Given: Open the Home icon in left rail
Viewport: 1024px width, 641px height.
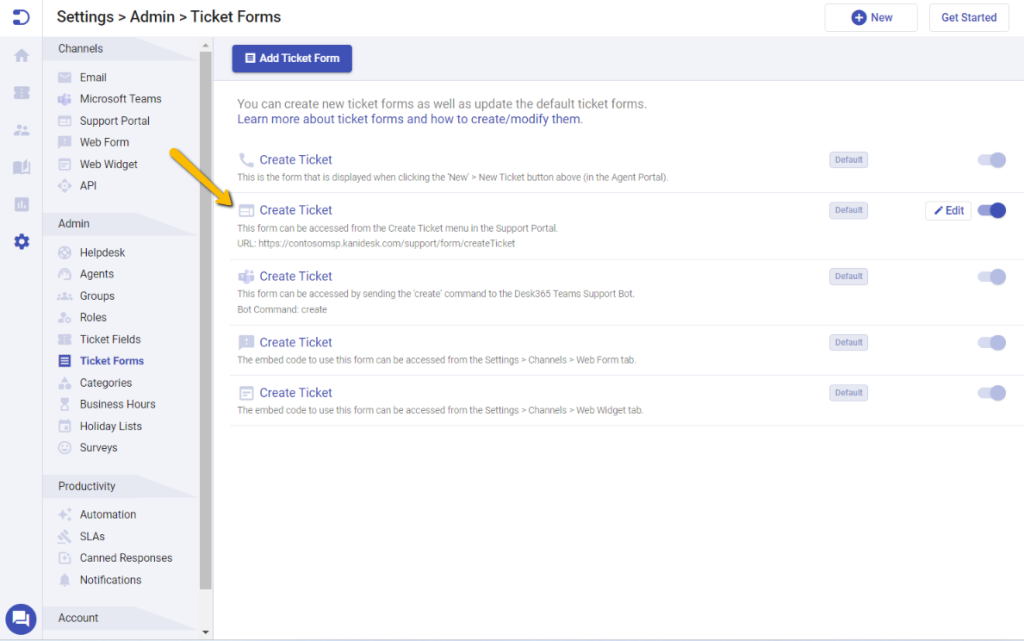Looking at the screenshot, I should 22,55.
